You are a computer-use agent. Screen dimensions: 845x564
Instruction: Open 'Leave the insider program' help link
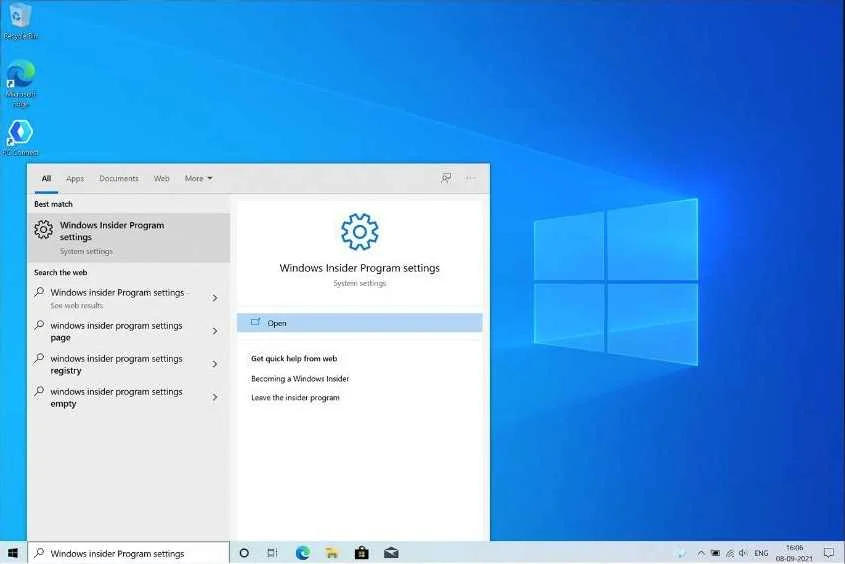click(x=295, y=398)
